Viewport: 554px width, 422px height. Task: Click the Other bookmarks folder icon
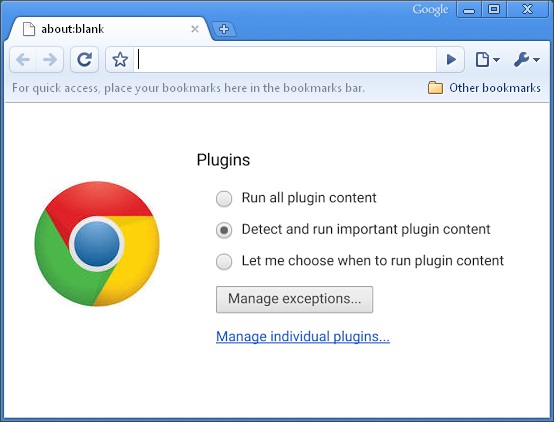tap(435, 88)
